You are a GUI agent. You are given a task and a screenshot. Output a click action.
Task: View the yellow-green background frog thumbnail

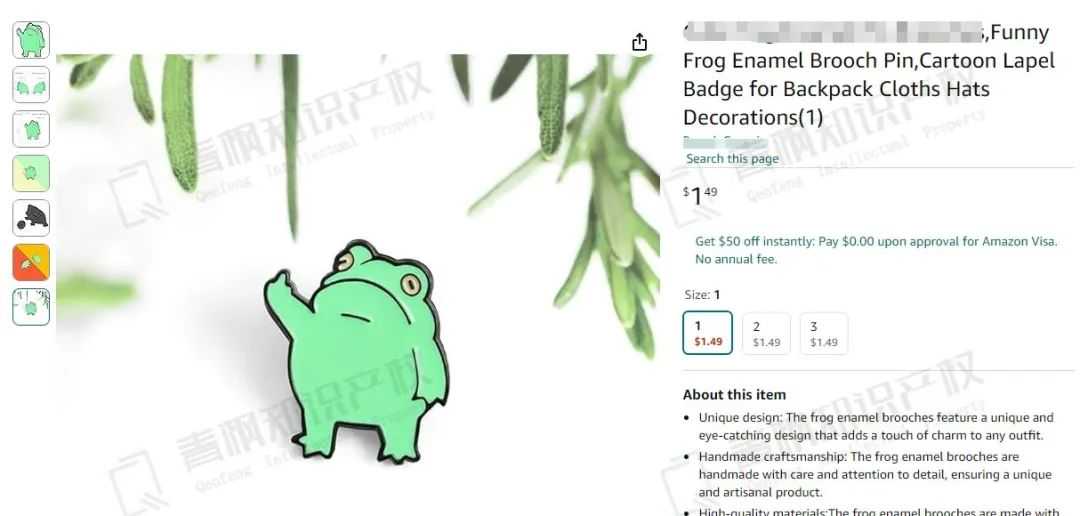(31, 173)
